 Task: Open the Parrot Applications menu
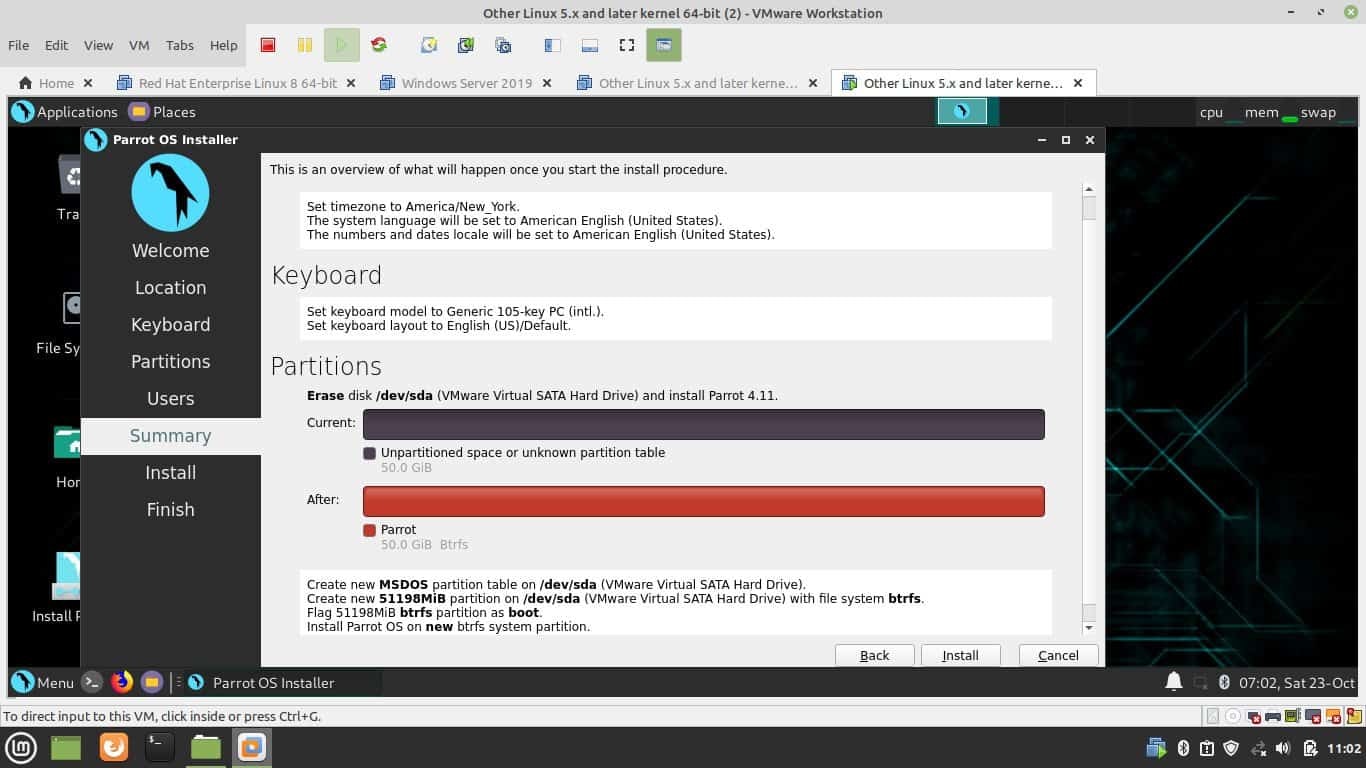click(64, 112)
